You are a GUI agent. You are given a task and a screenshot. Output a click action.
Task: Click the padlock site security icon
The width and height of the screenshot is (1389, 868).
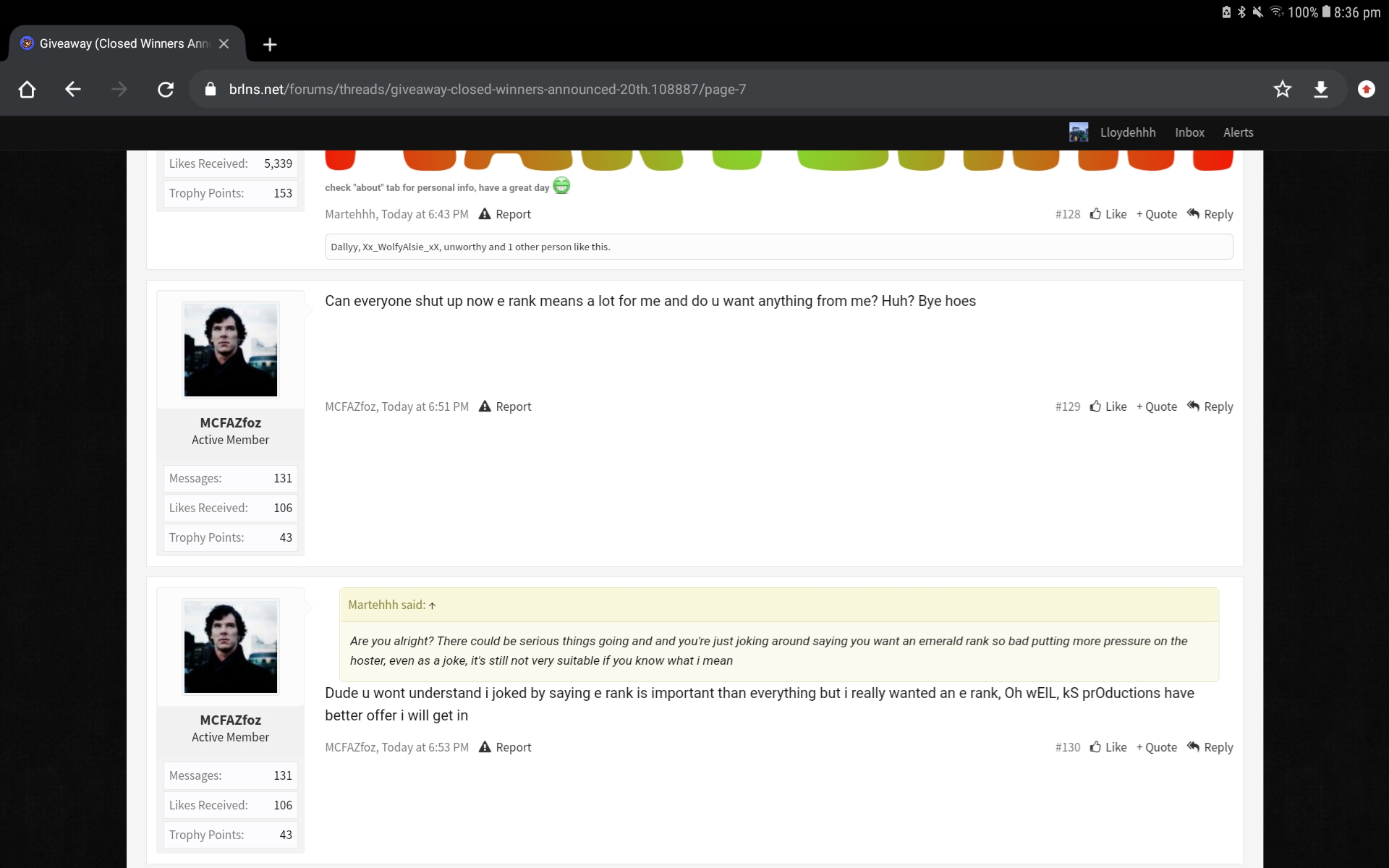click(211, 89)
